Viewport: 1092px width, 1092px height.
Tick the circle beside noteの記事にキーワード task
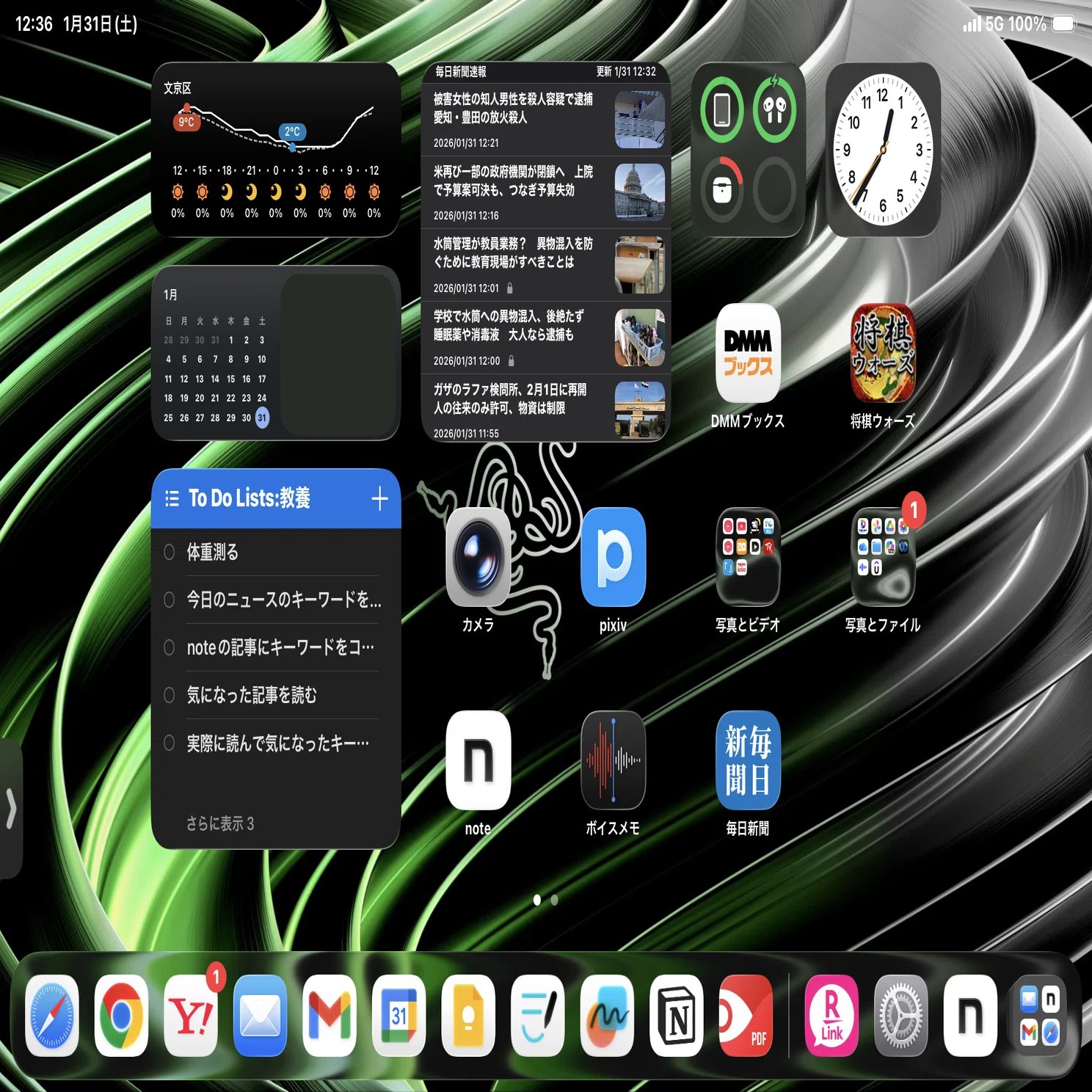click(169, 647)
